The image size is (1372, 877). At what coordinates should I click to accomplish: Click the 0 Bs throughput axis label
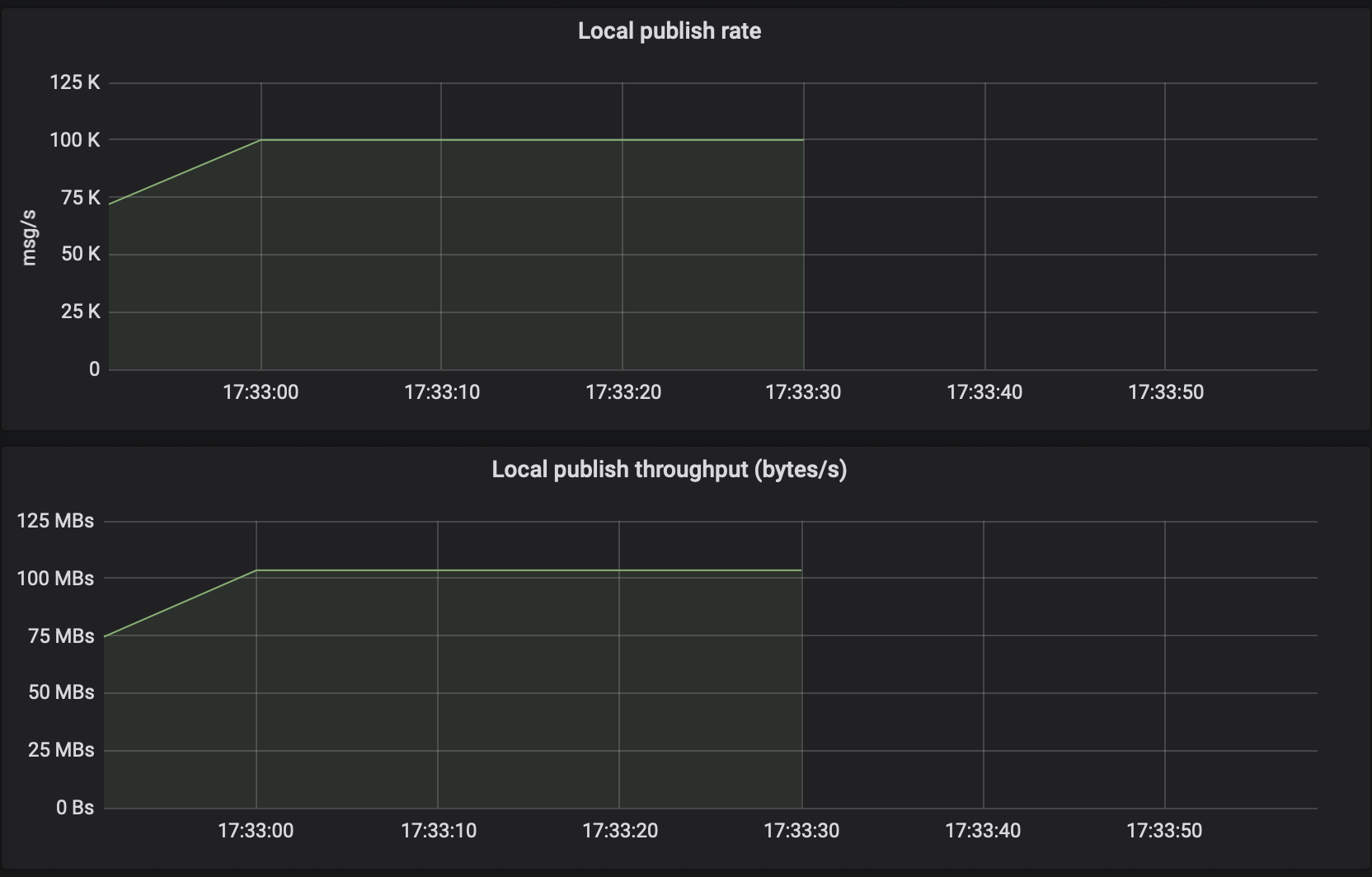point(75,808)
